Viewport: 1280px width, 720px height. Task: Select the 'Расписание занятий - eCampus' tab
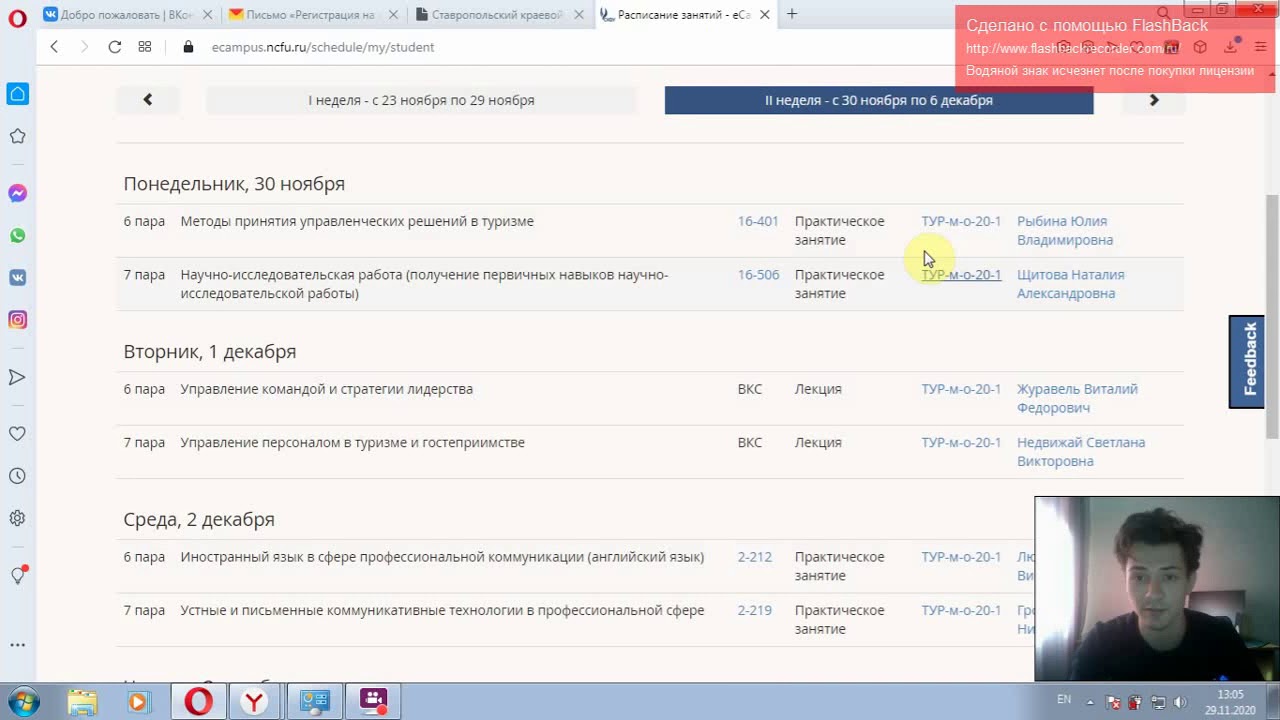(x=685, y=15)
